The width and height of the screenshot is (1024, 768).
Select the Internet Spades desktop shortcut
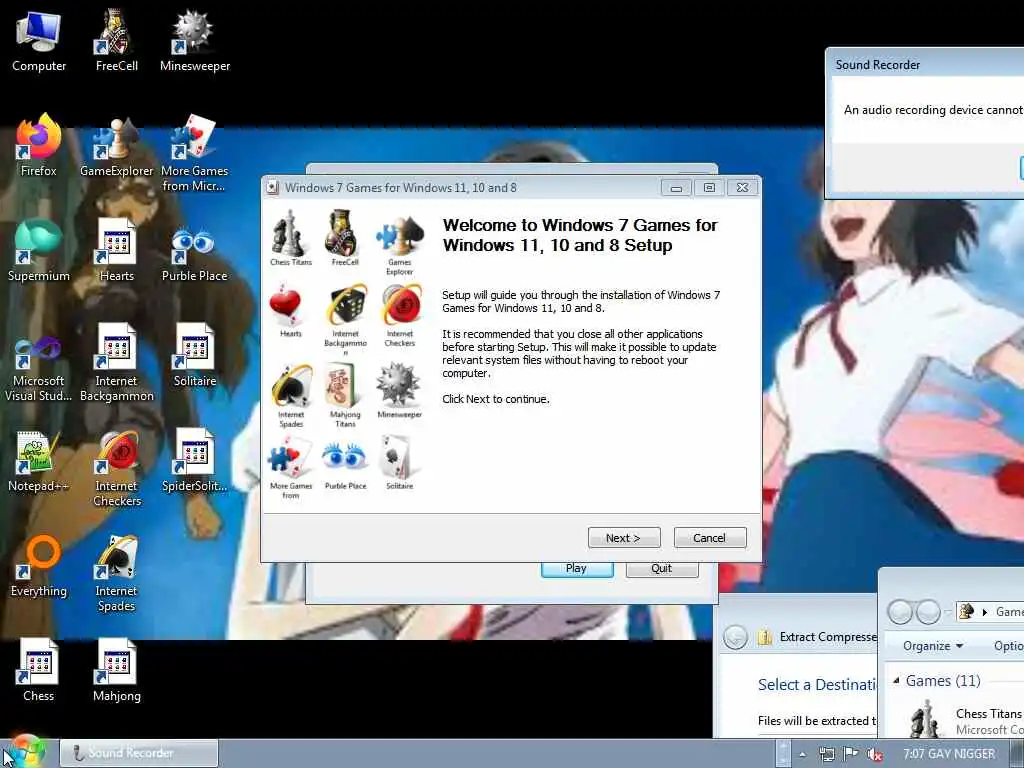(x=116, y=573)
